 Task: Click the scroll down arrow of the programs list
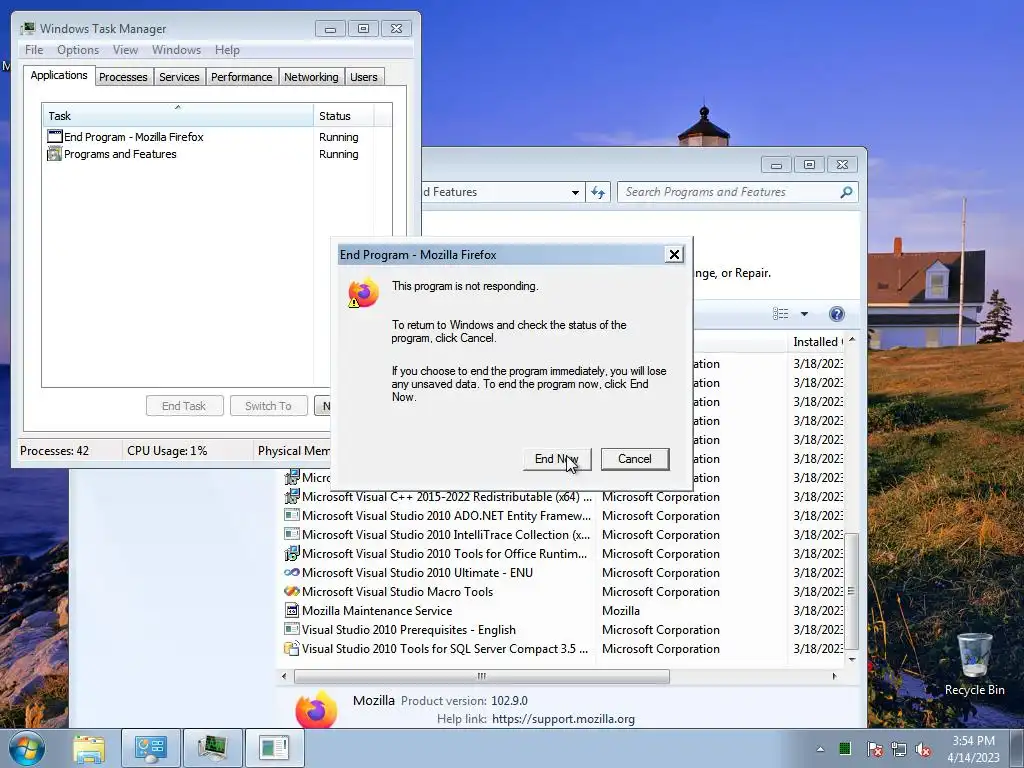tap(852, 660)
